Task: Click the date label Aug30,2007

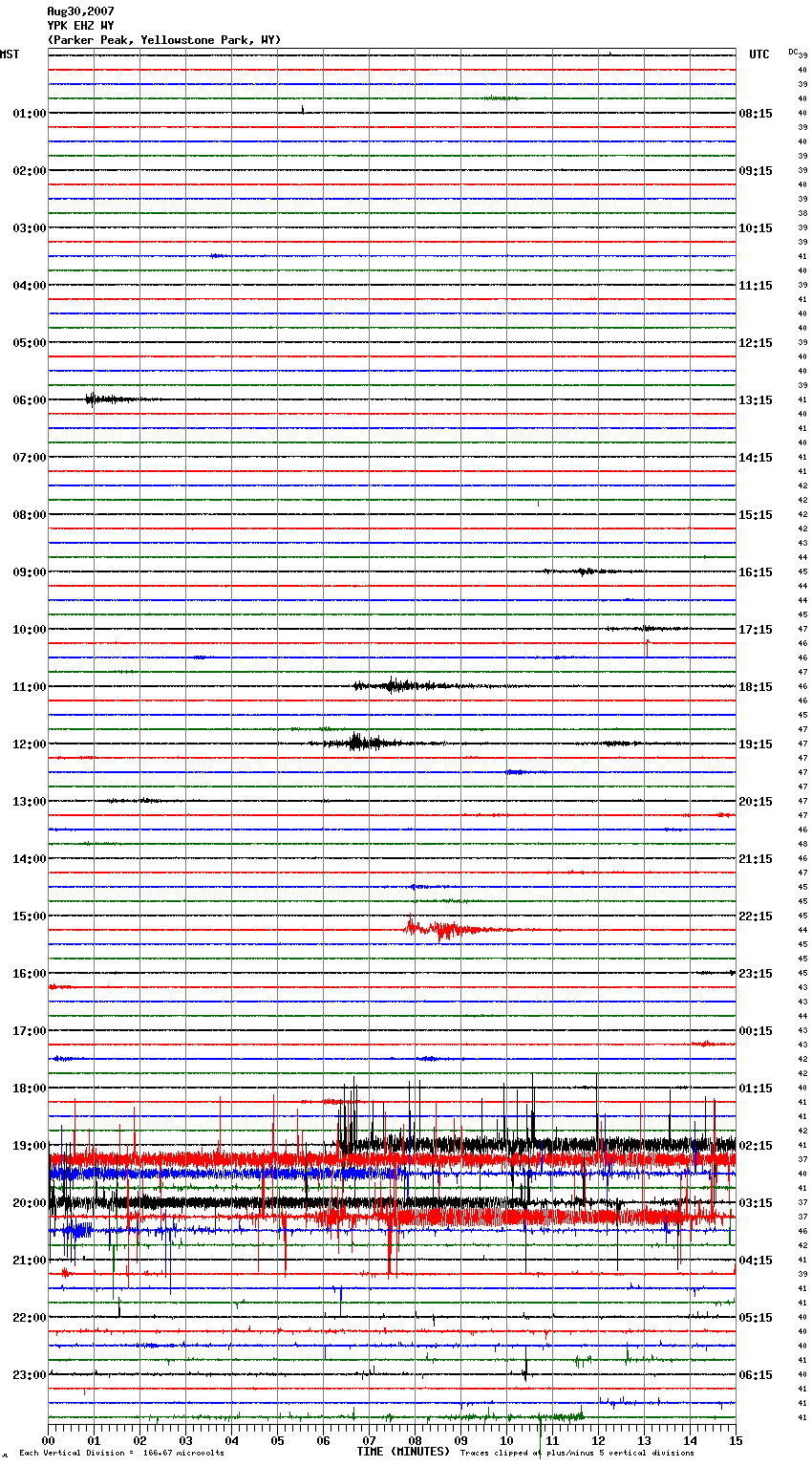Action: point(80,11)
